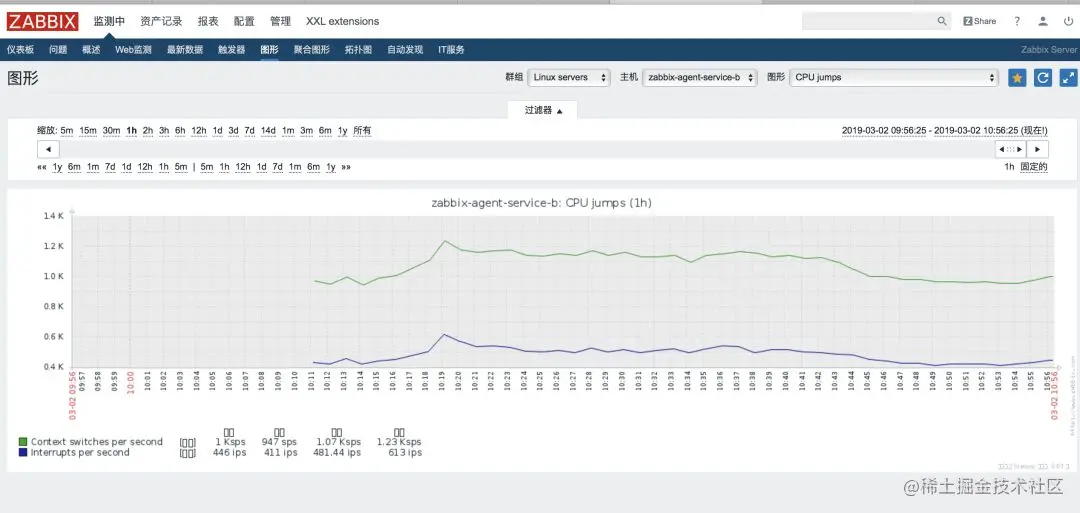Open the 主机 zabbix-agent-service-b dropdown
Viewport: 1080px width, 513px height.
700,78
